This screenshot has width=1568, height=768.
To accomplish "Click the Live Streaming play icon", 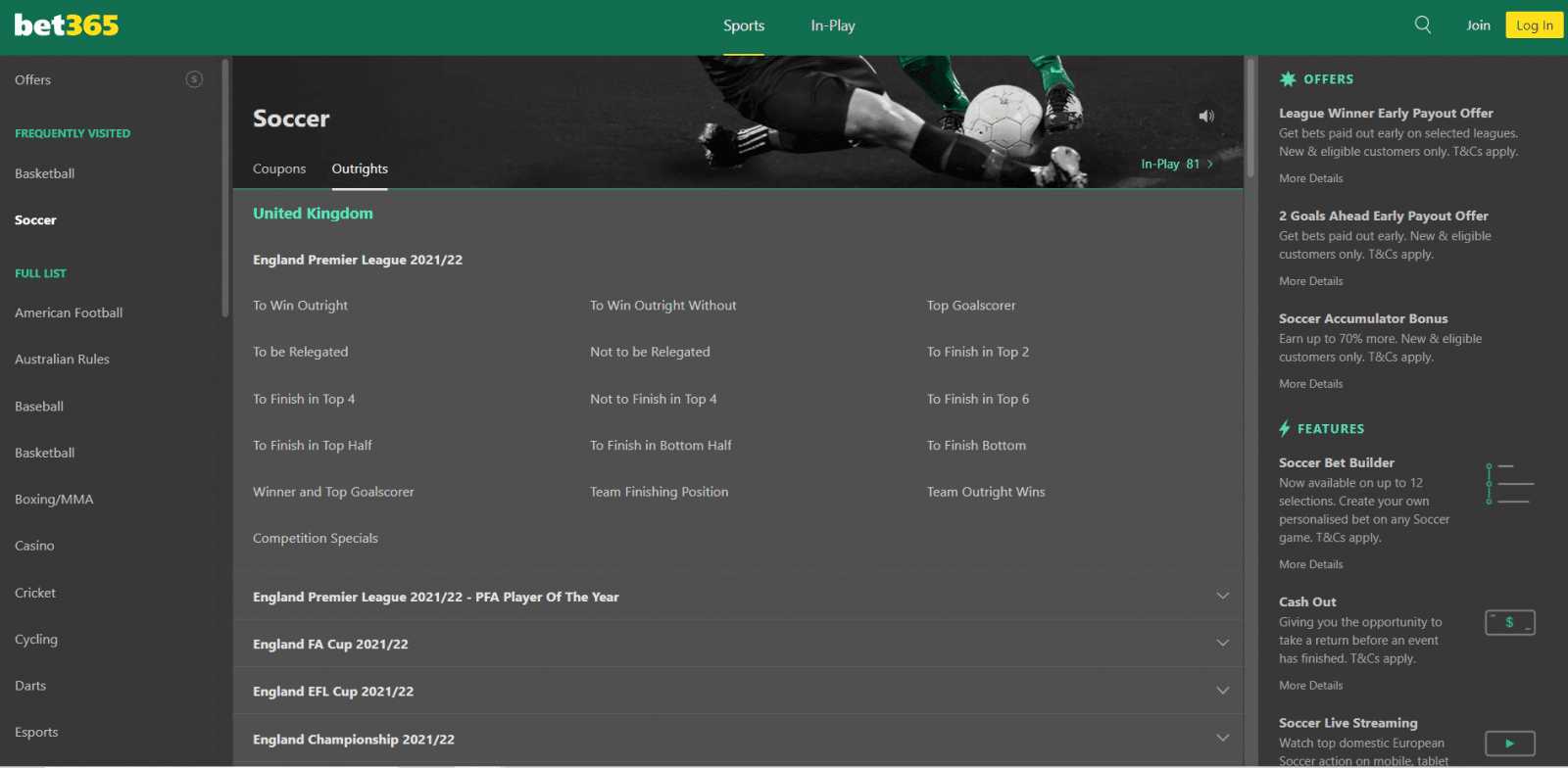I will 1510,744.
